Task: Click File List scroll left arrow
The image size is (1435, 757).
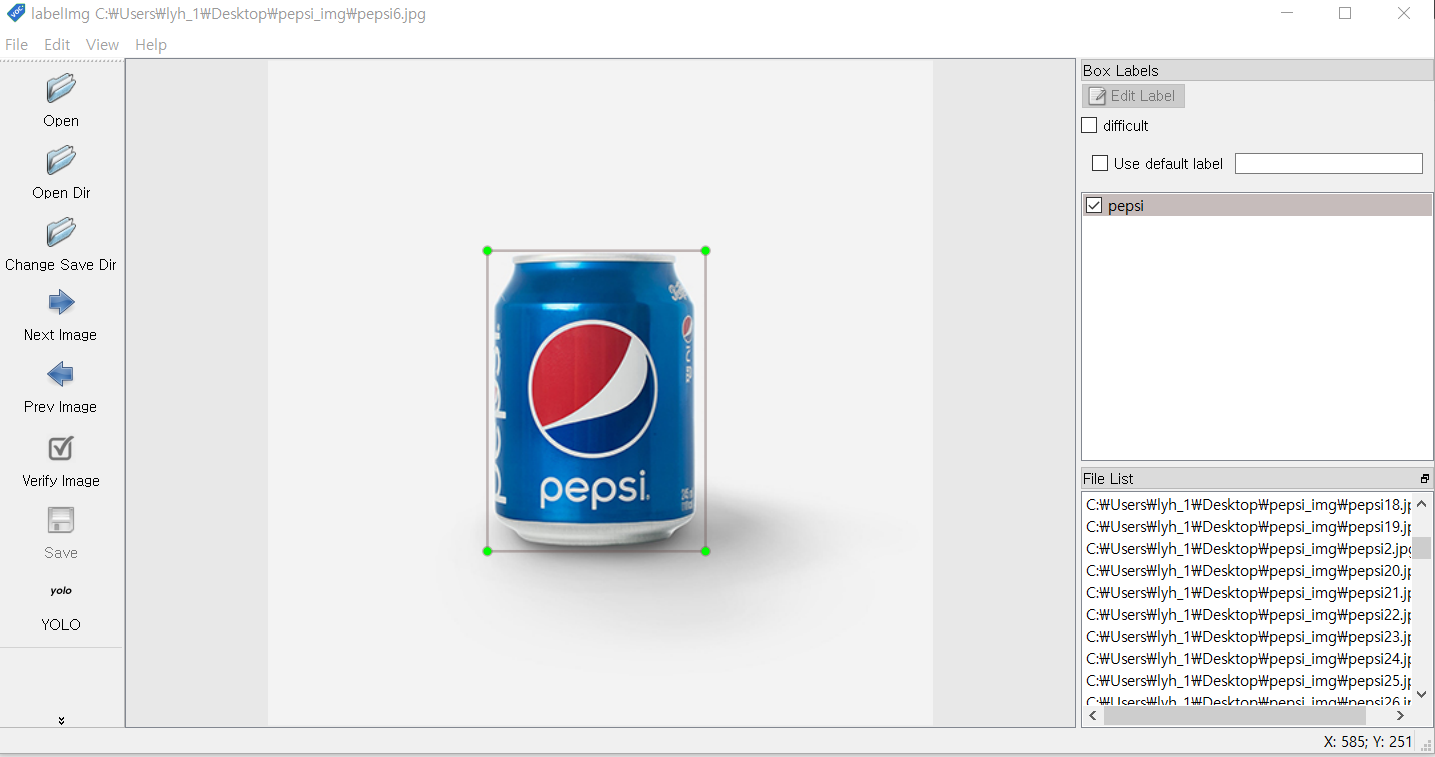Action: [x=1093, y=716]
